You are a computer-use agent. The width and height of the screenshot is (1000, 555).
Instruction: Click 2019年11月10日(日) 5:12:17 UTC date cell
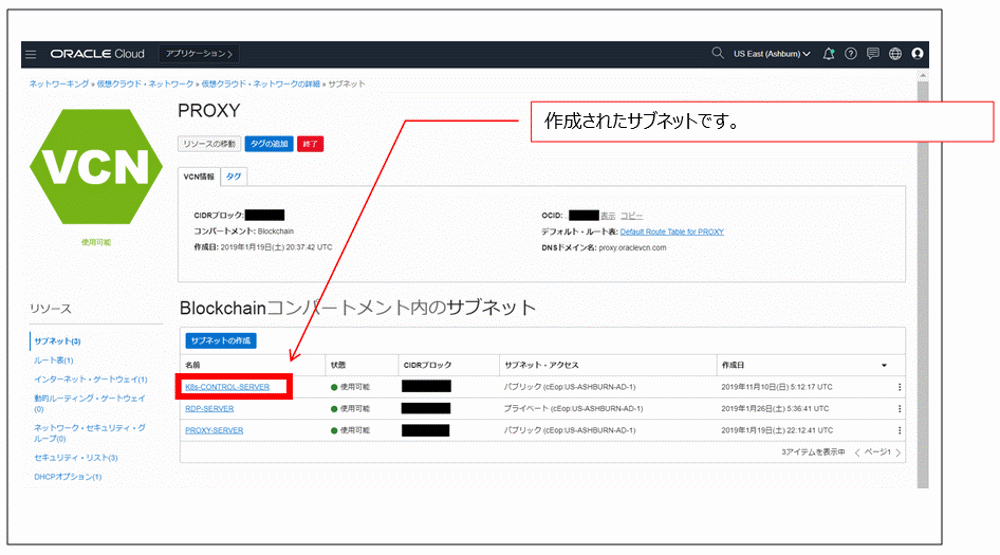[777, 387]
